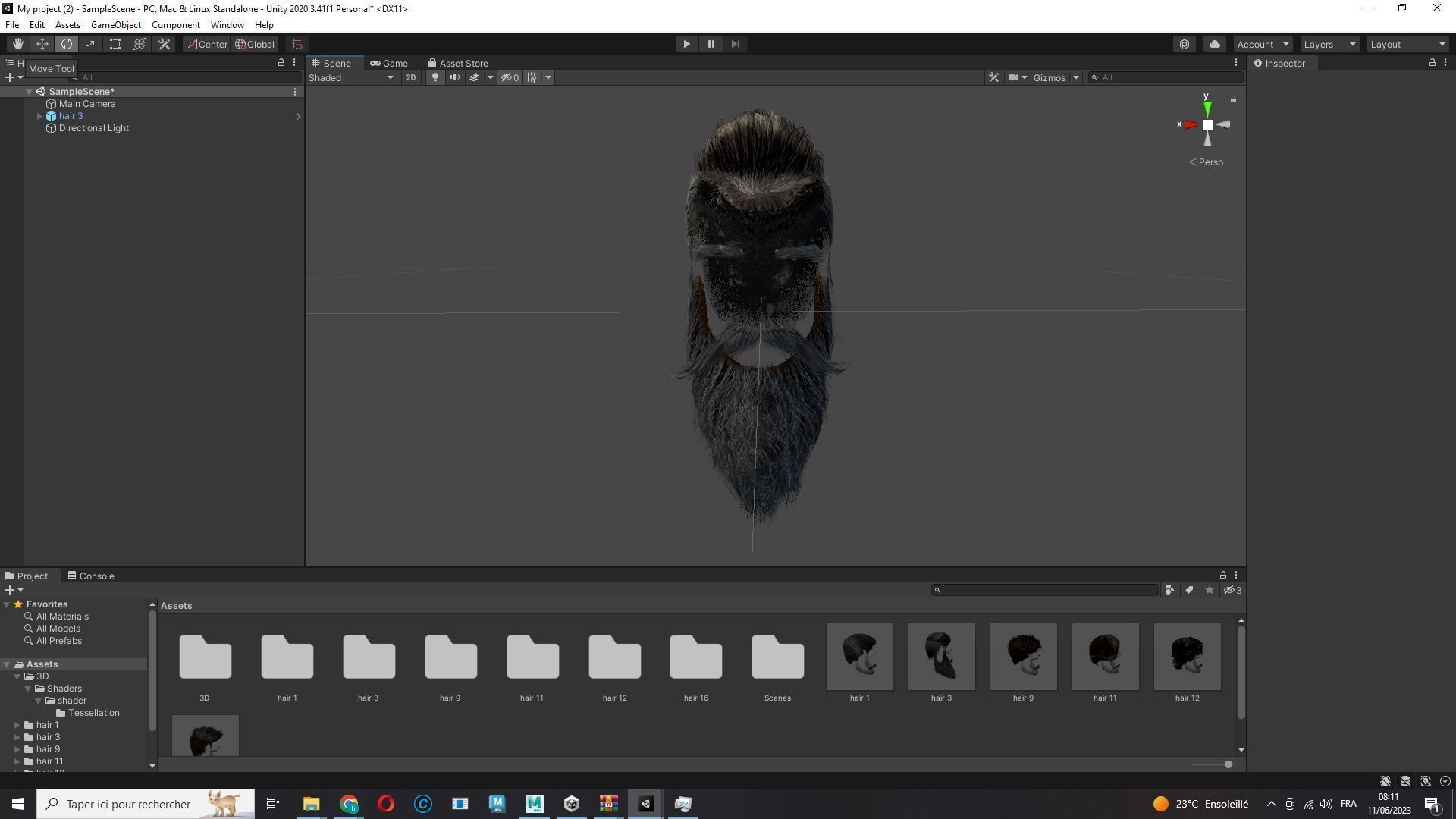Screen dimensions: 1456x819
Task: Open the GameObject menu
Action: [x=116, y=25]
